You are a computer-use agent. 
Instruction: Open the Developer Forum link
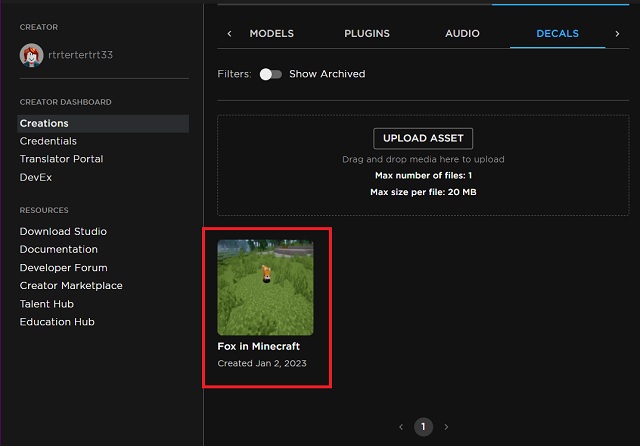63,268
